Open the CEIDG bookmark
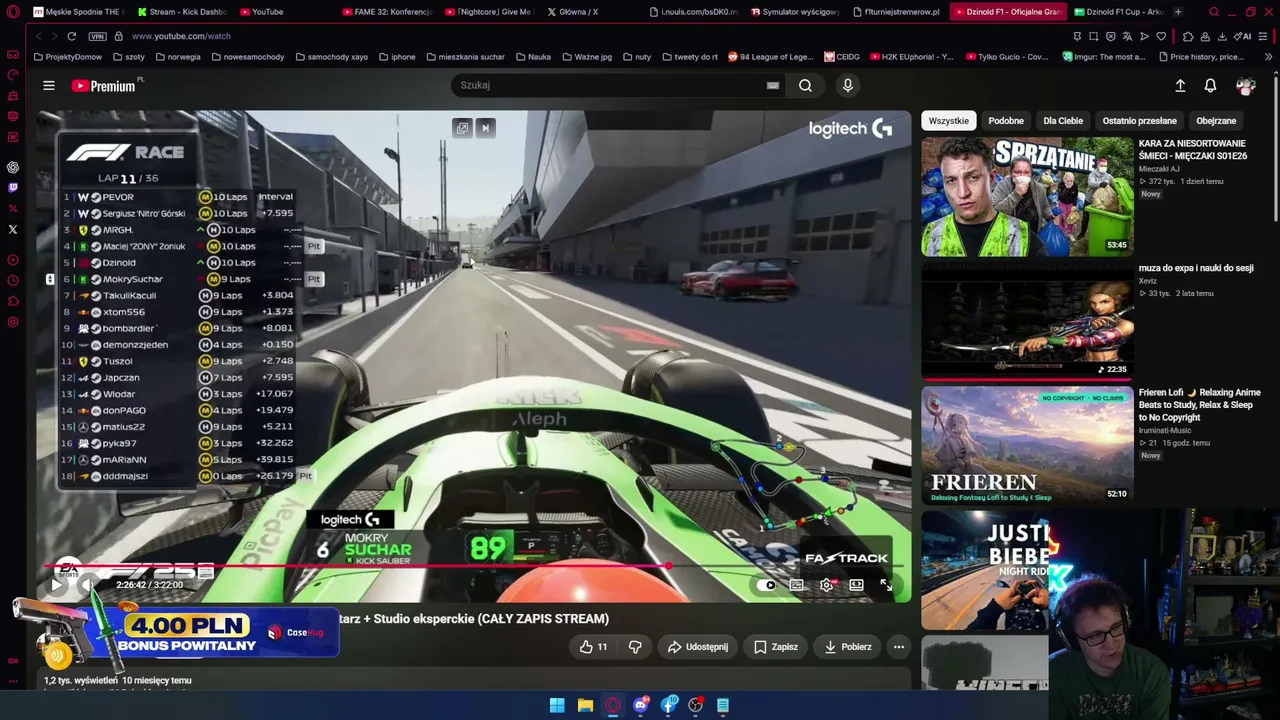The width and height of the screenshot is (1280, 720). [x=842, y=57]
